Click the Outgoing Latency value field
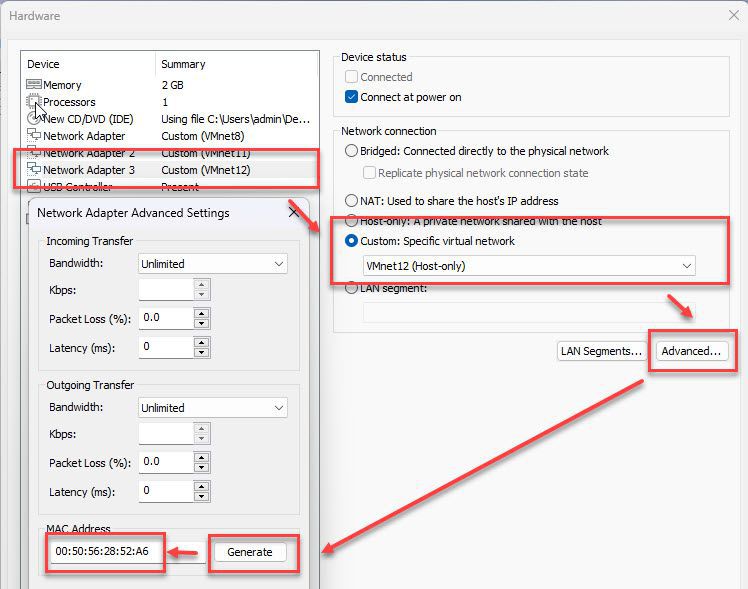The image size is (748, 589). pos(166,491)
